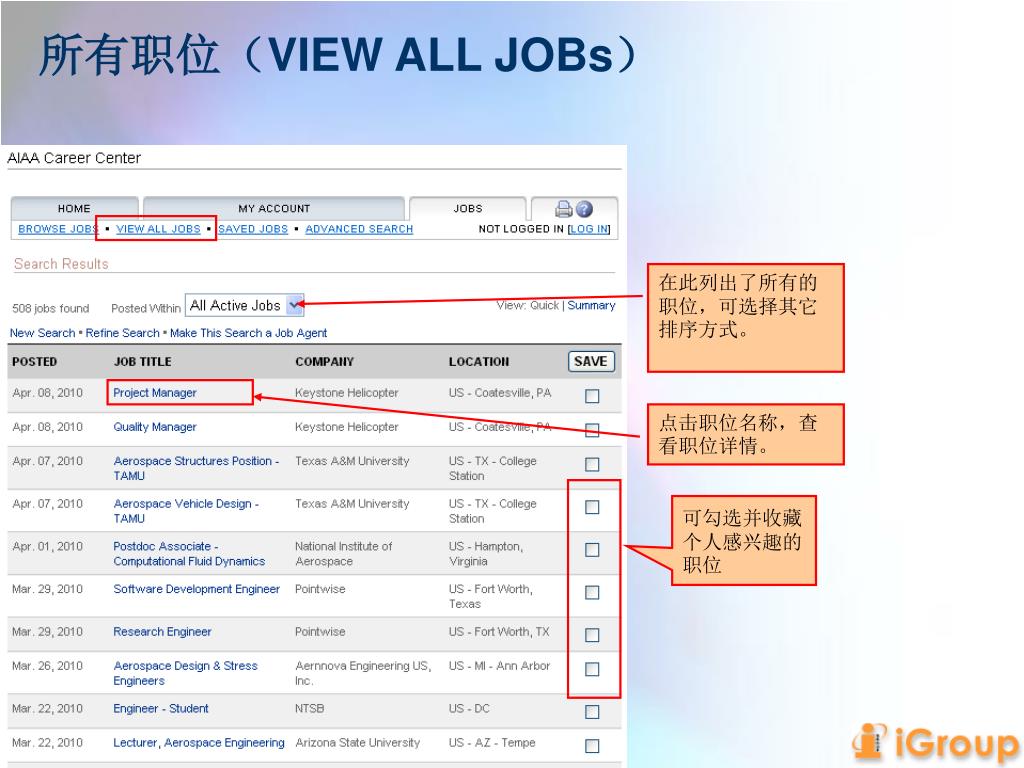
Task: Open Postdoc Associate Computational Fluid Dynamics job
Action: [189, 554]
